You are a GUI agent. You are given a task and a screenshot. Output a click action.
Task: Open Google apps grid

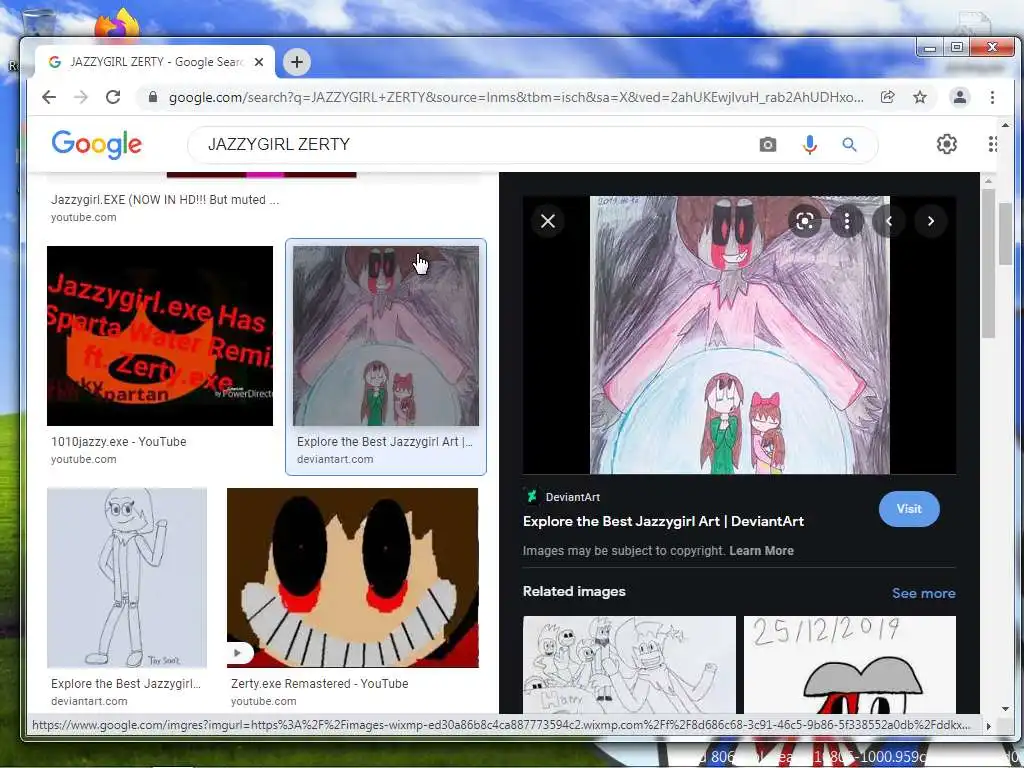tap(992, 144)
